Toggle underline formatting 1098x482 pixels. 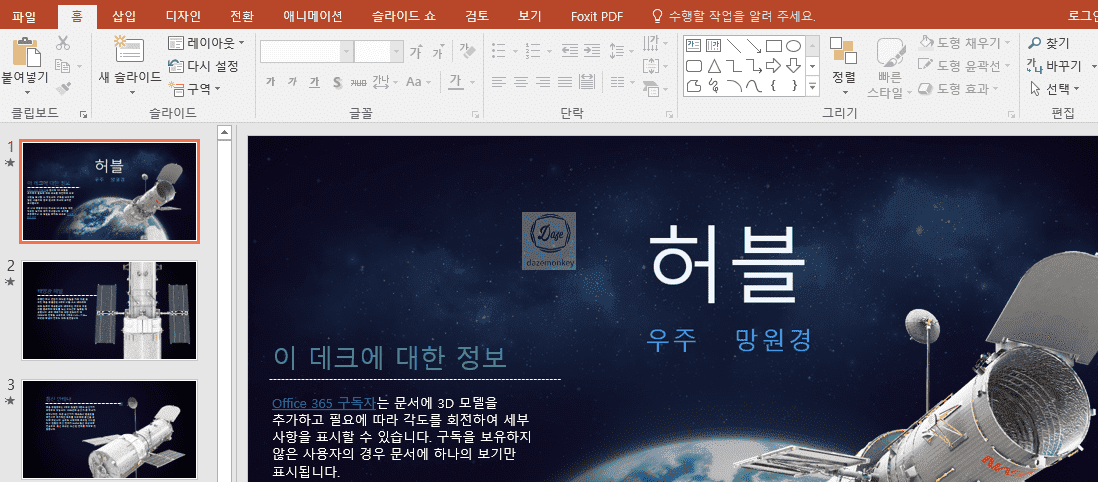click(315, 83)
